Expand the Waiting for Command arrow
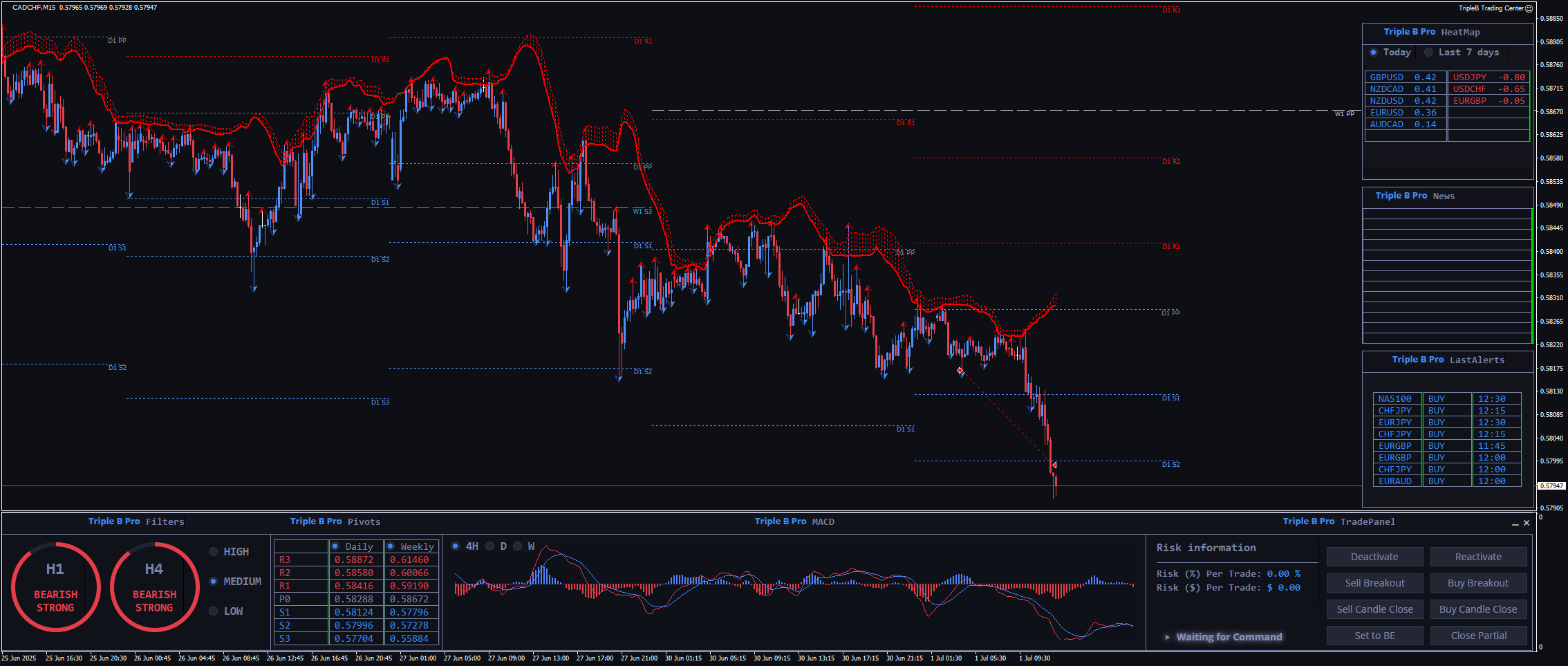The height and width of the screenshot is (666, 1568). [x=1167, y=637]
